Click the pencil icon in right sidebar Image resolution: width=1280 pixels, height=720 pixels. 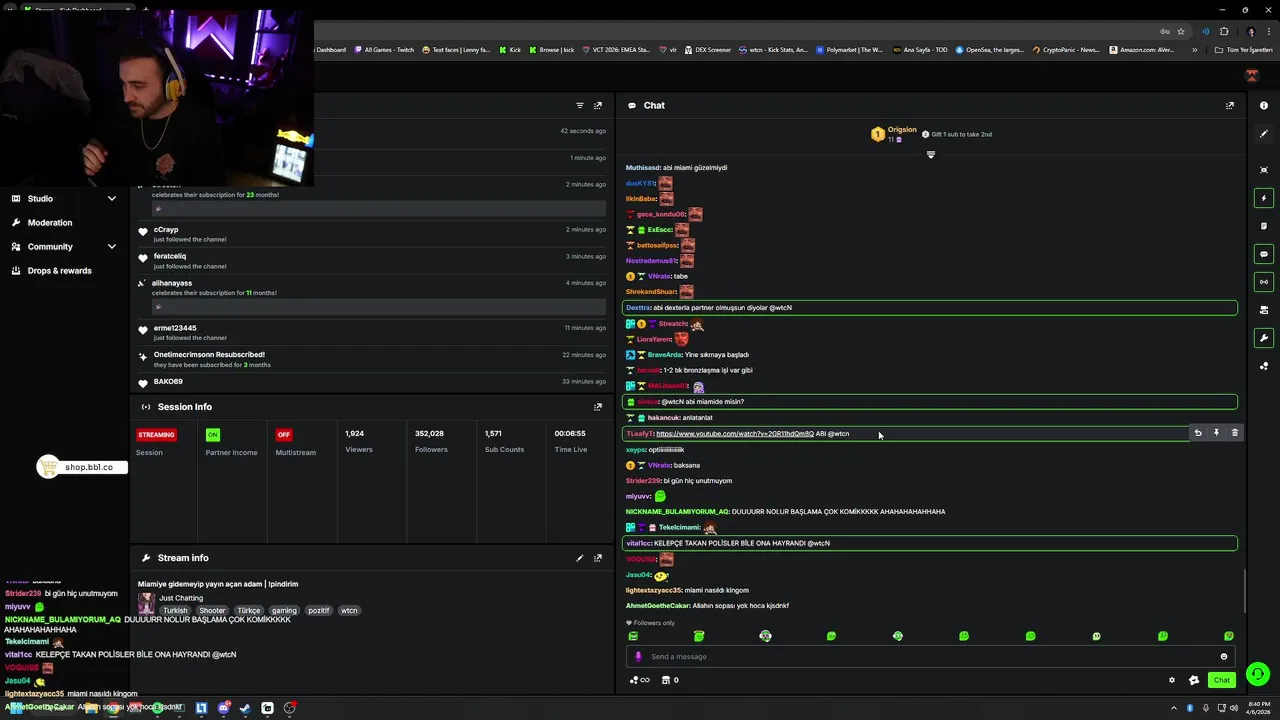point(1264,134)
